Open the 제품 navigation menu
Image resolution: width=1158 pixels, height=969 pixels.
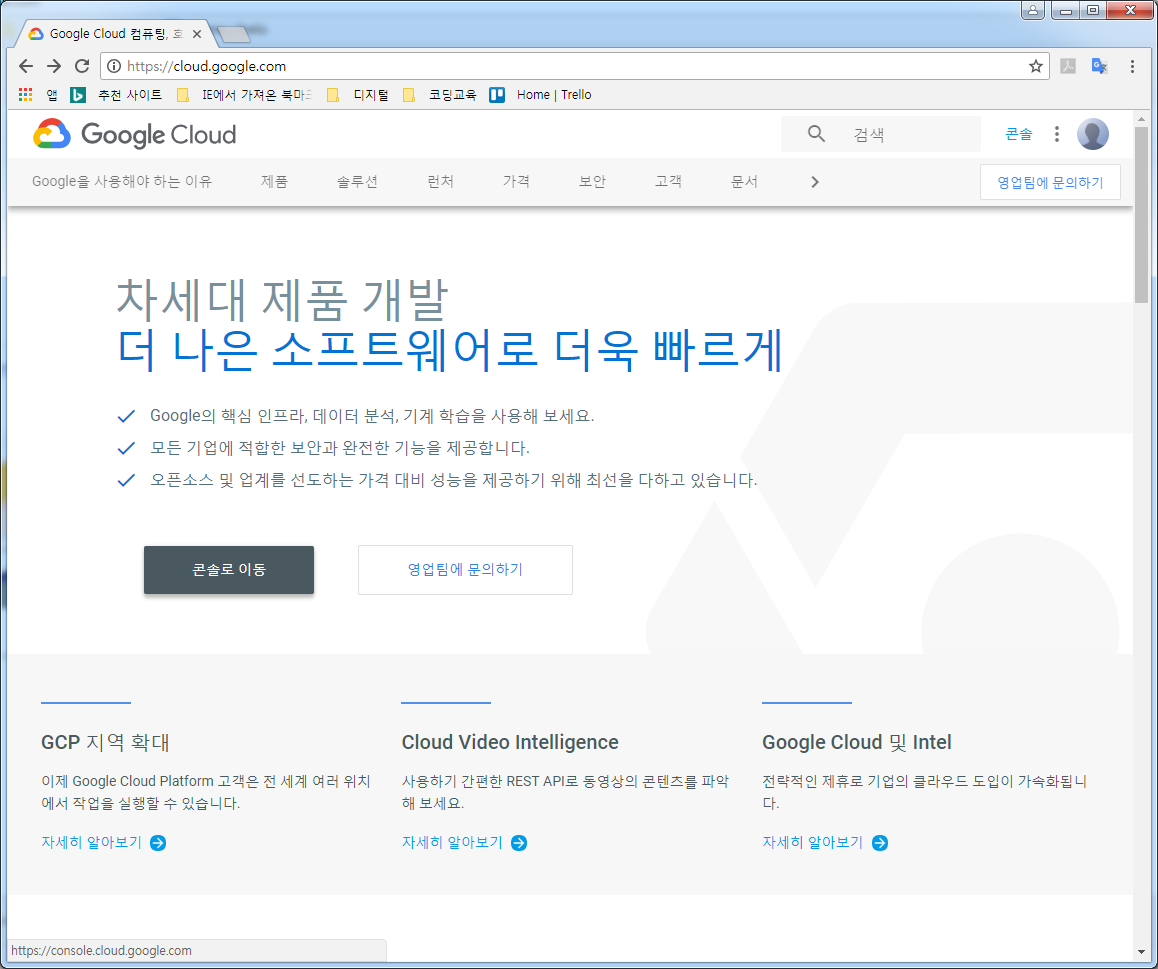pos(274,182)
